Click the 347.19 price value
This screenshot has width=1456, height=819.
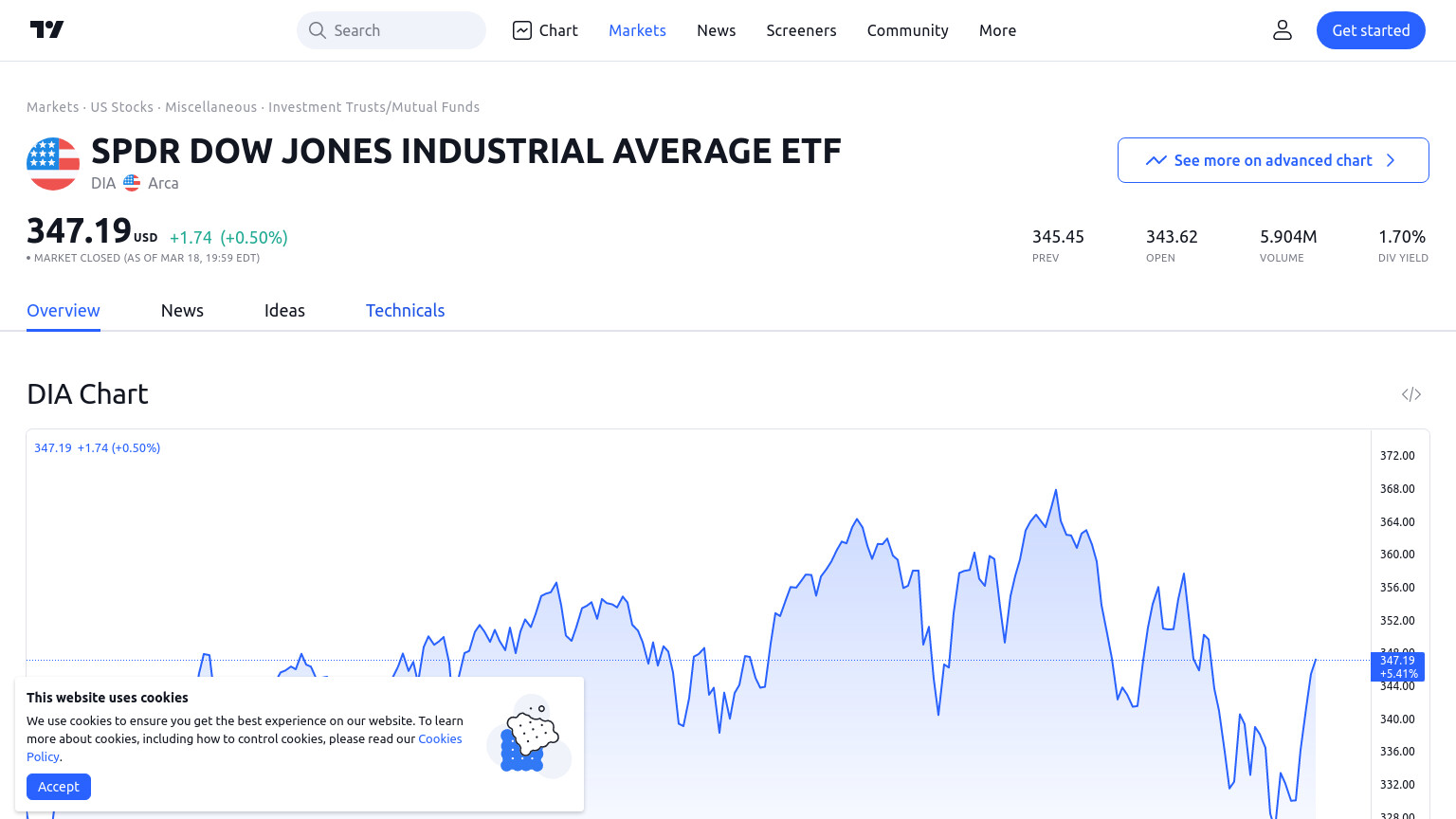tap(79, 230)
